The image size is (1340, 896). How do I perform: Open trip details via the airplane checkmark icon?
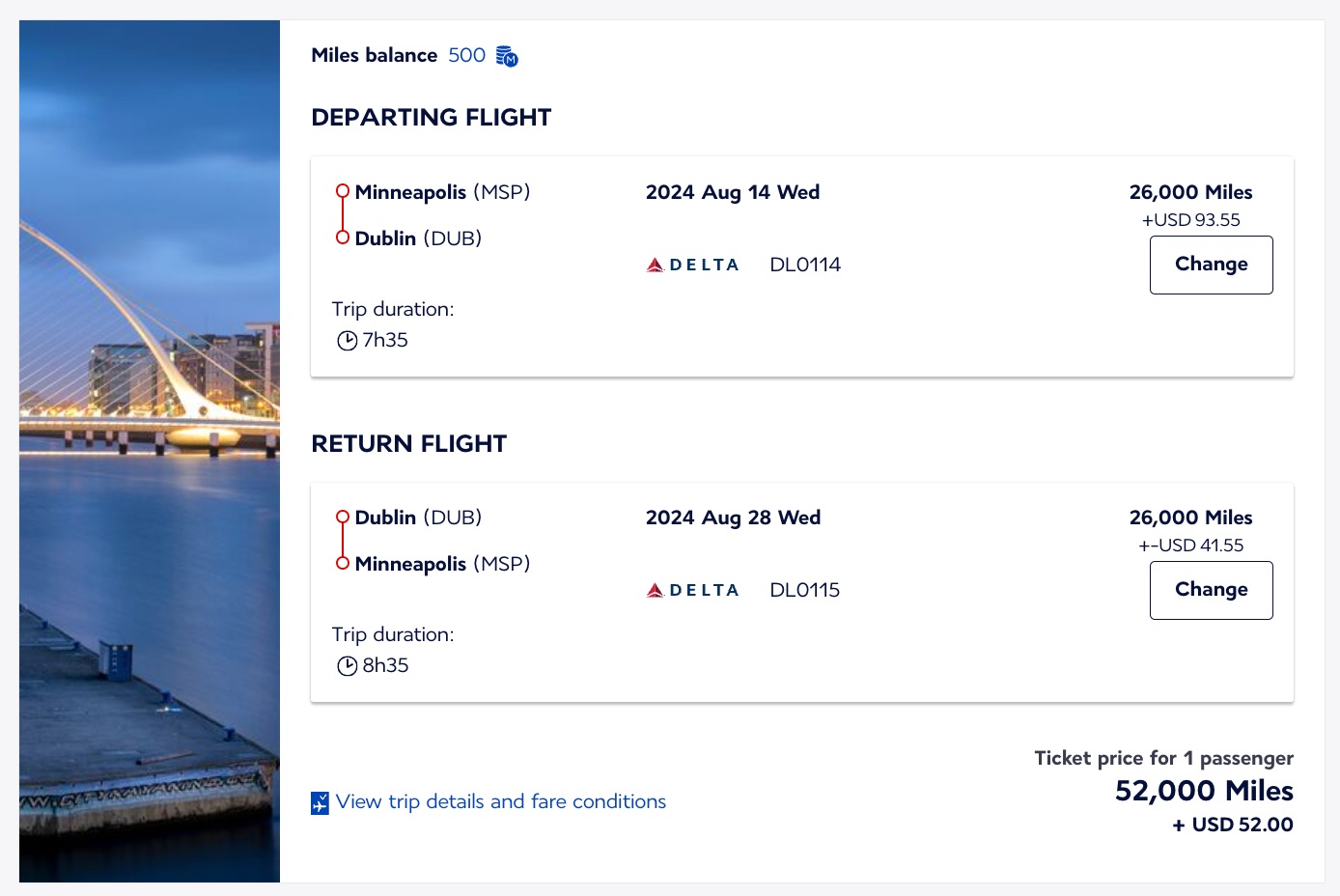[x=320, y=801]
